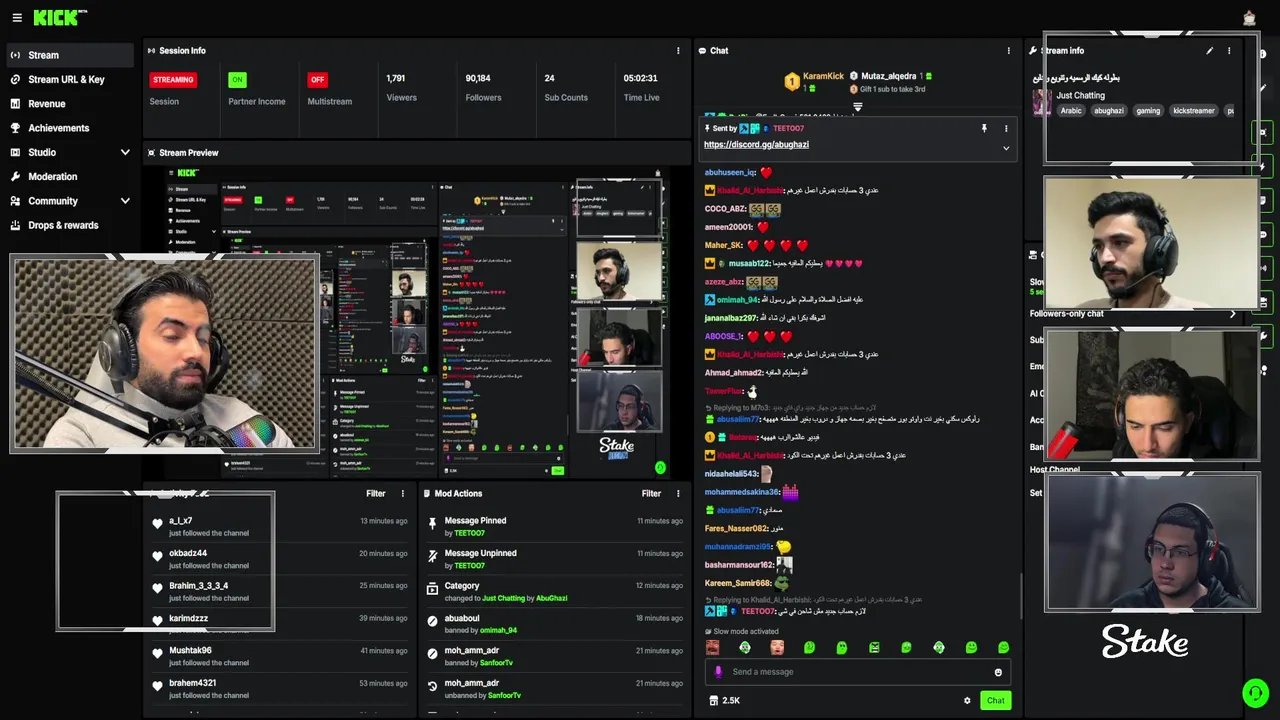Open the hamburger menu beside the KICK logo
The image size is (1280, 720).
tap(17, 18)
